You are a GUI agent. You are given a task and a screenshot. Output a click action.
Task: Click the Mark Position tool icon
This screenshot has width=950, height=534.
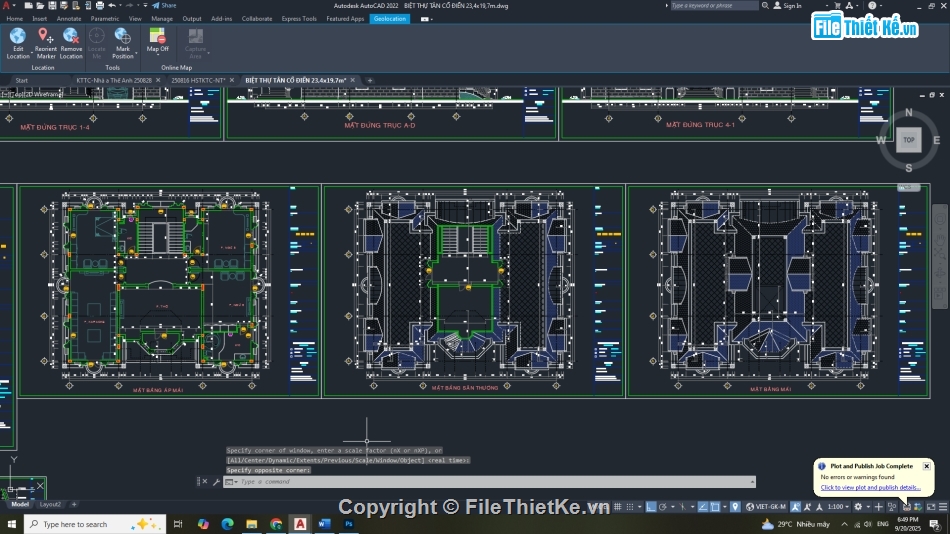click(122, 37)
